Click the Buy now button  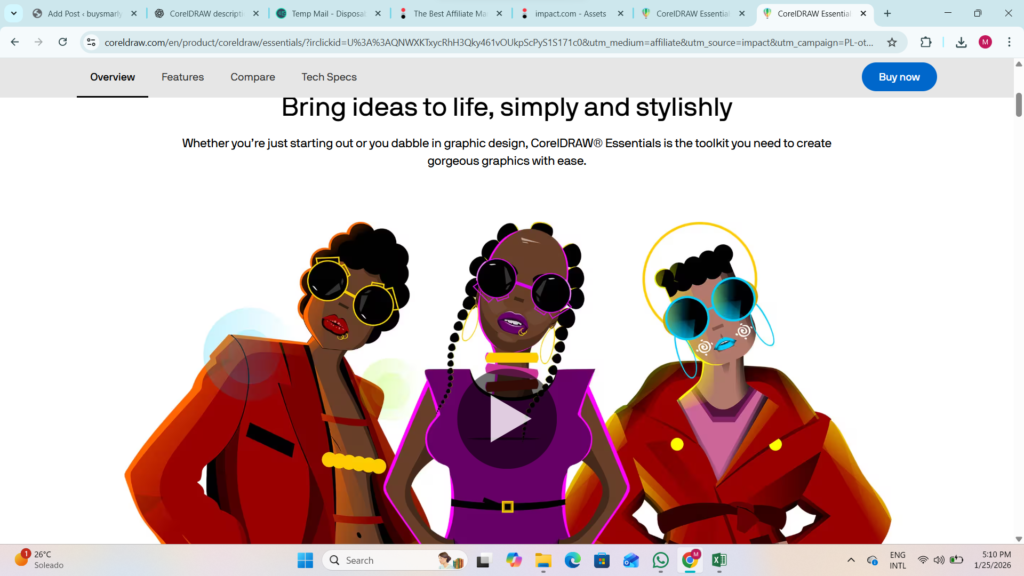pos(898,77)
